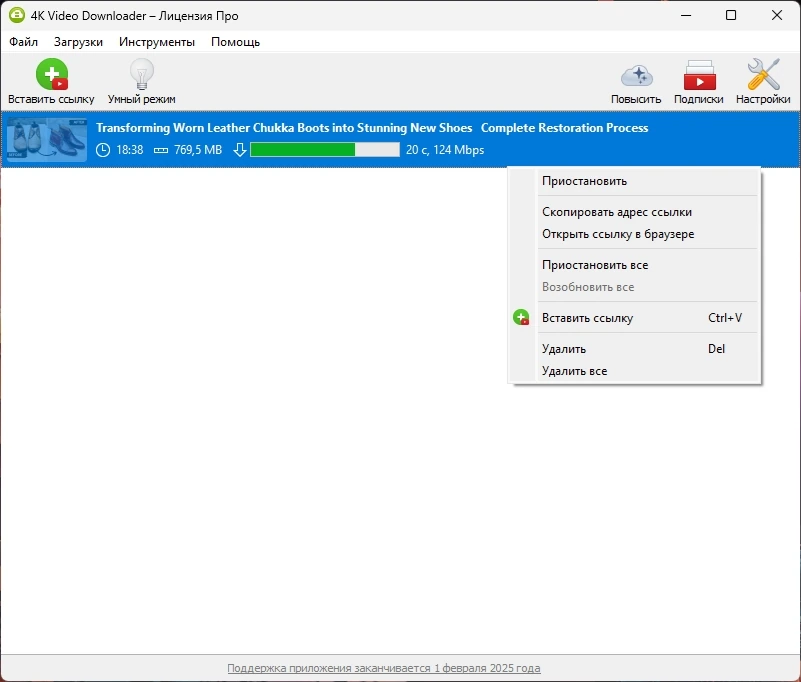Screen dimensions: 801x682
Task: Click the green download progress bar
Action: [x=325, y=150]
